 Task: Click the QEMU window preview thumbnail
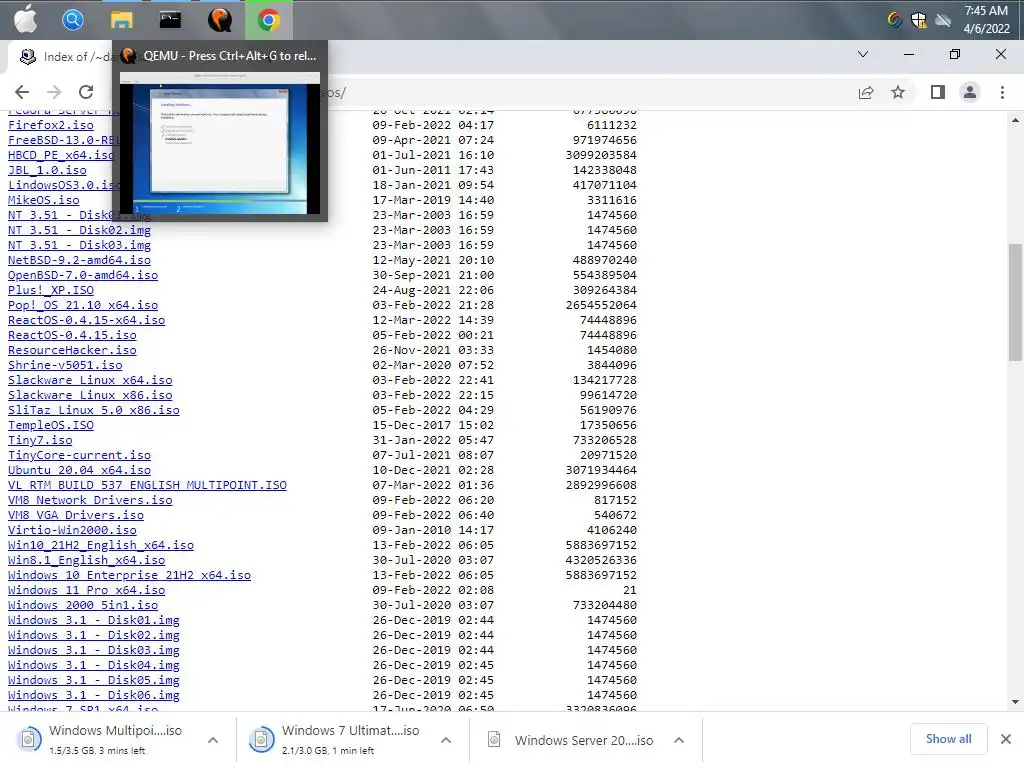point(220,144)
